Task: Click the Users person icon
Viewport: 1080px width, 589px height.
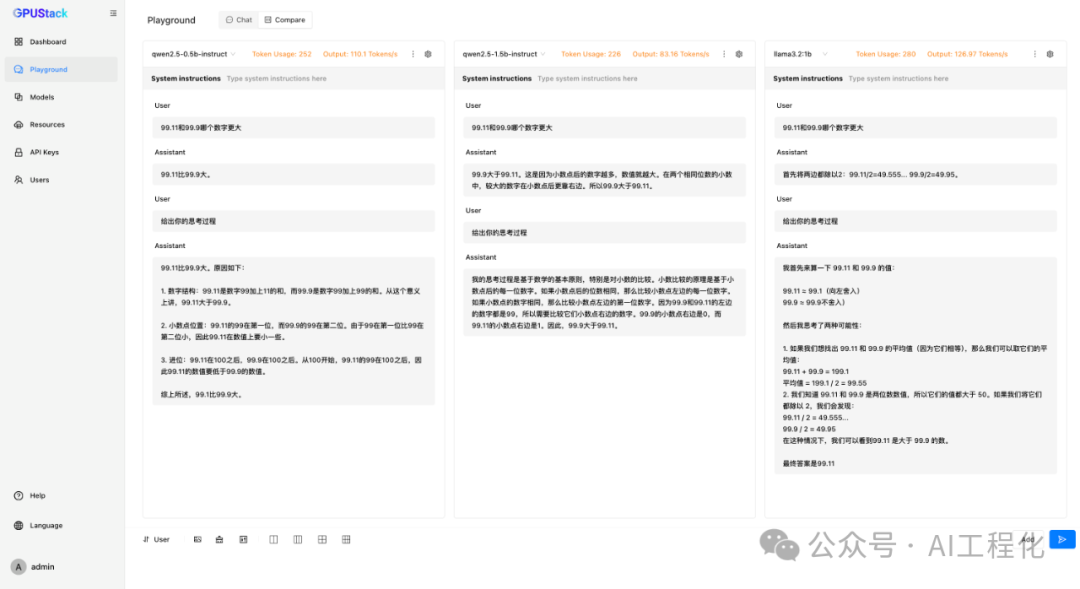Action: 19,180
